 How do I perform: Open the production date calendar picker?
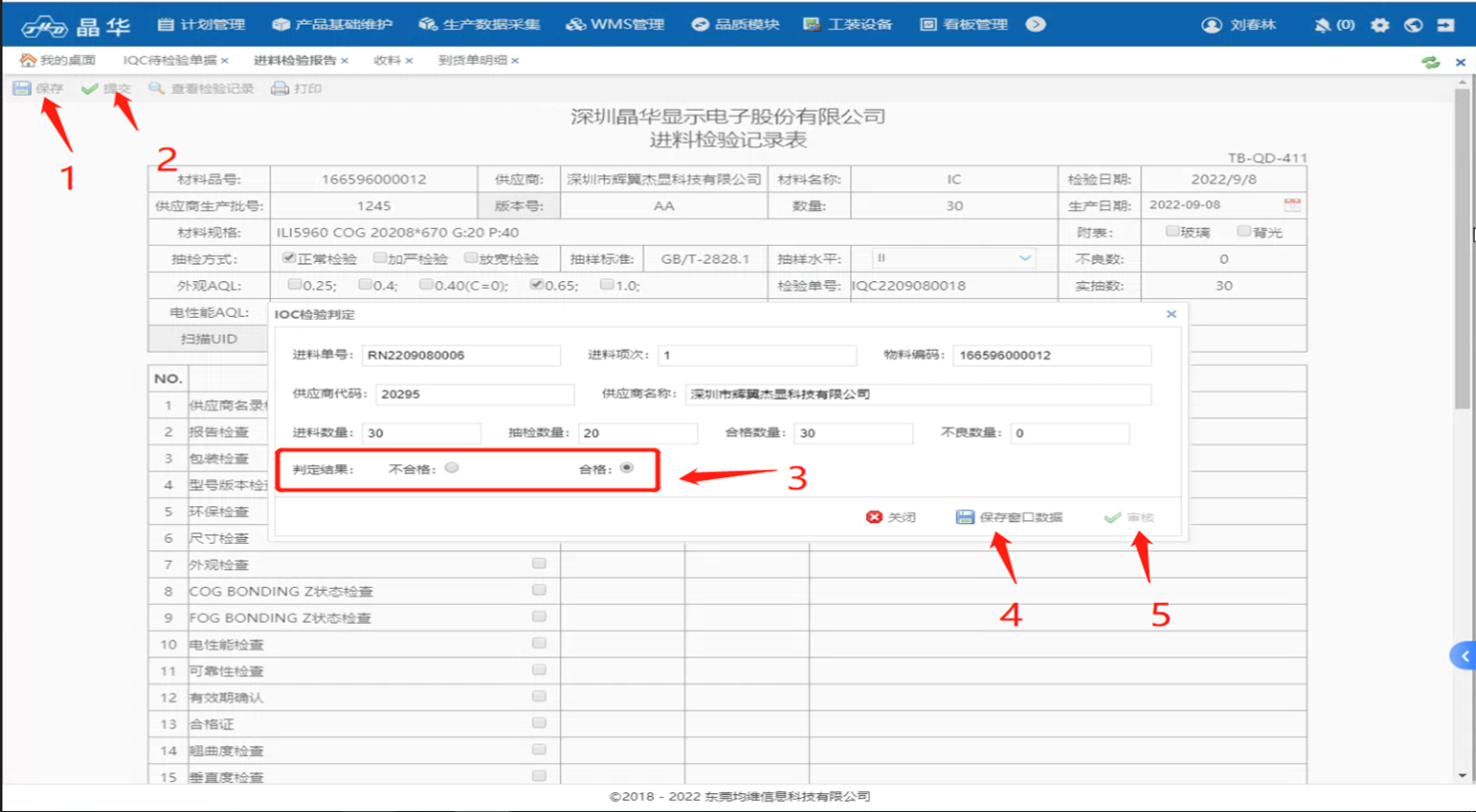(1292, 205)
